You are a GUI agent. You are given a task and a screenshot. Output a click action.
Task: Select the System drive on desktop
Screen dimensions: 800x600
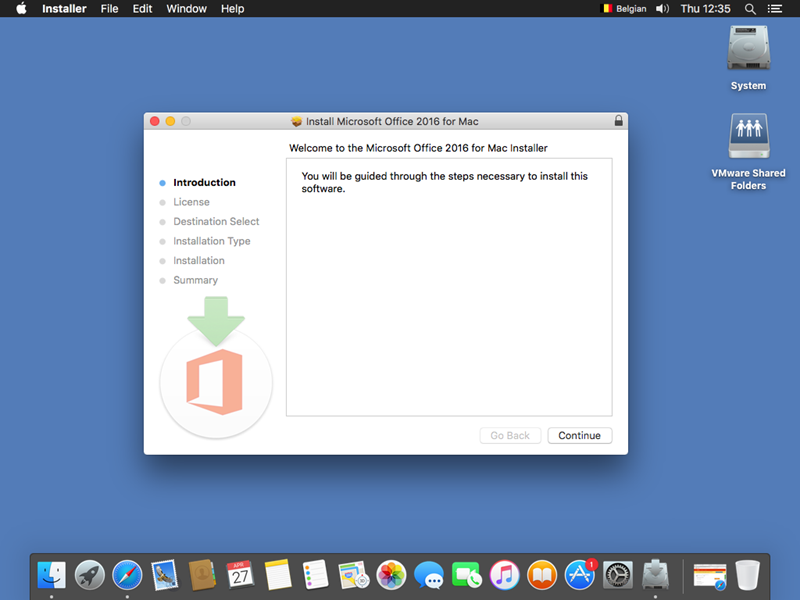[748, 58]
